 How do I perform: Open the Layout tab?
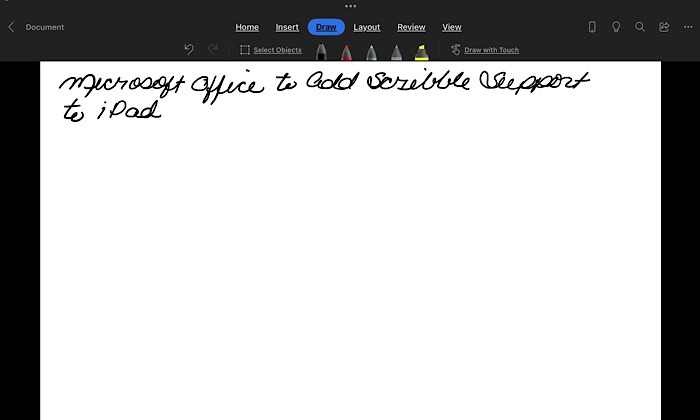point(367,27)
